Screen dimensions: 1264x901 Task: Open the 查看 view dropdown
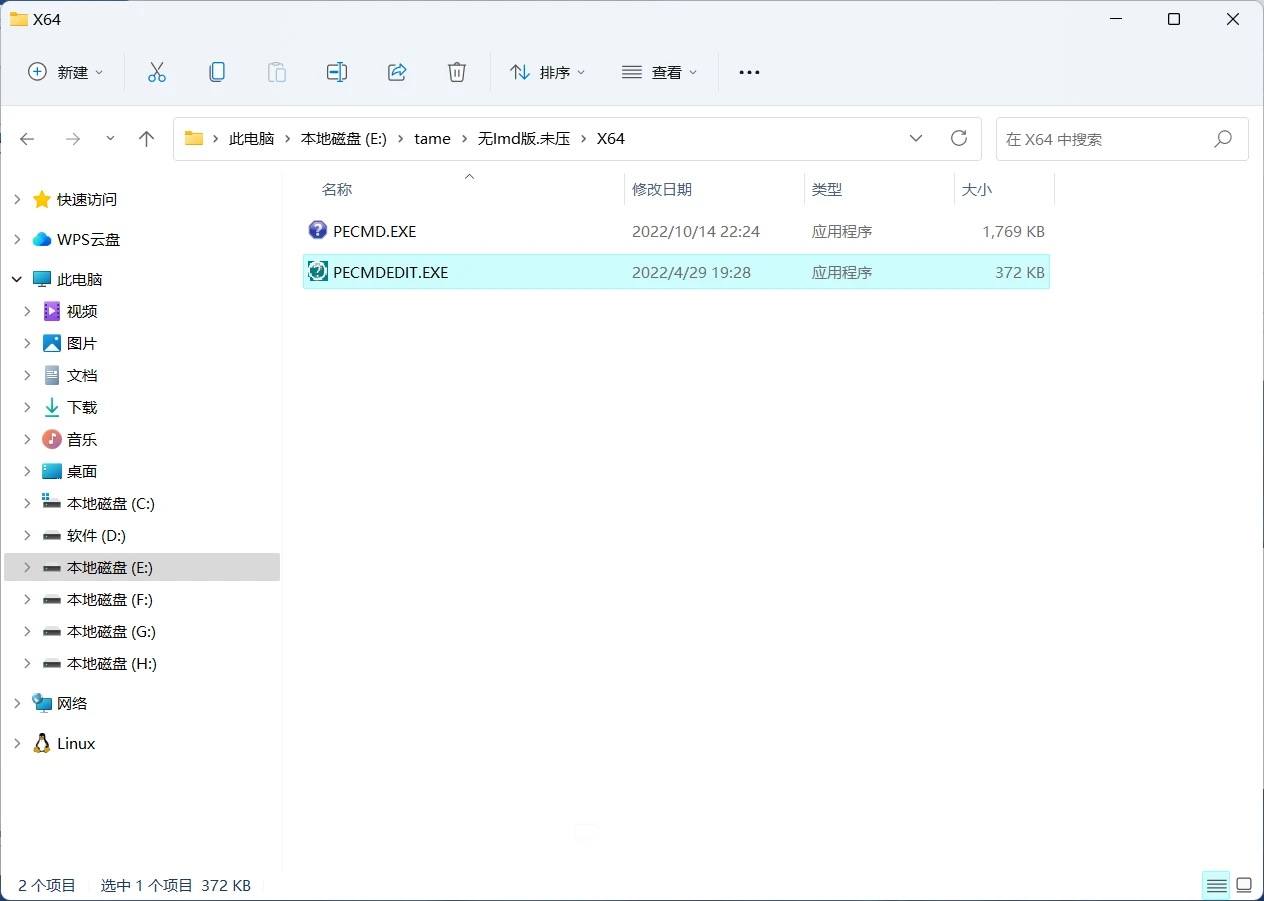coord(660,72)
